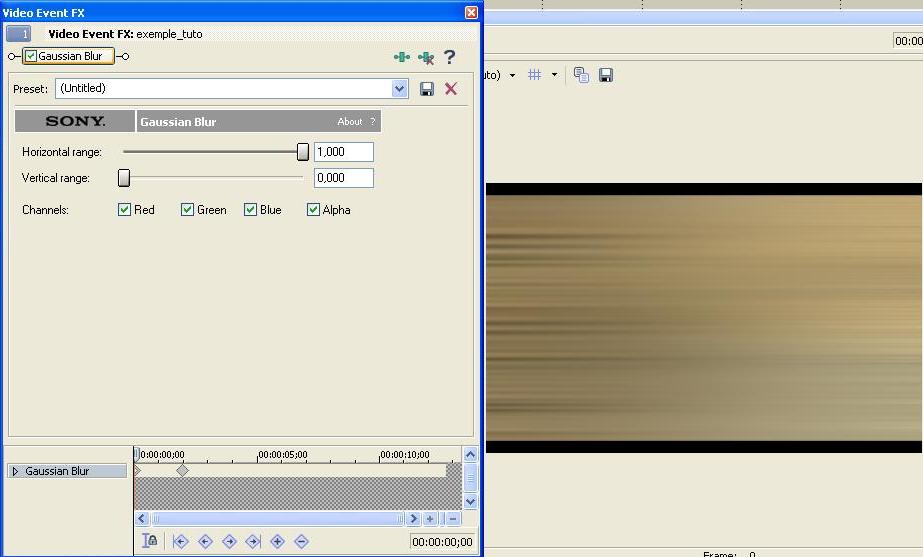Uncheck the Red channel
Viewport: 923px width, 557px height.
(x=125, y=210)
